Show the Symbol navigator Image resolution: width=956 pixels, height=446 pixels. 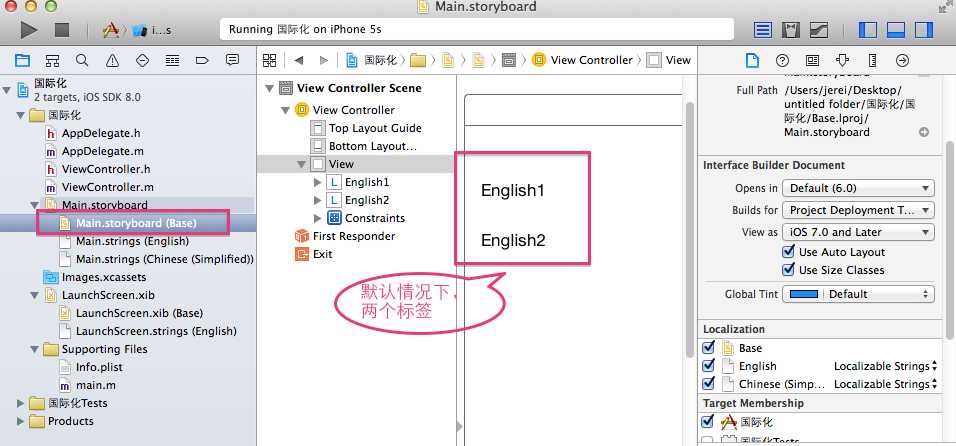(52, 60)
